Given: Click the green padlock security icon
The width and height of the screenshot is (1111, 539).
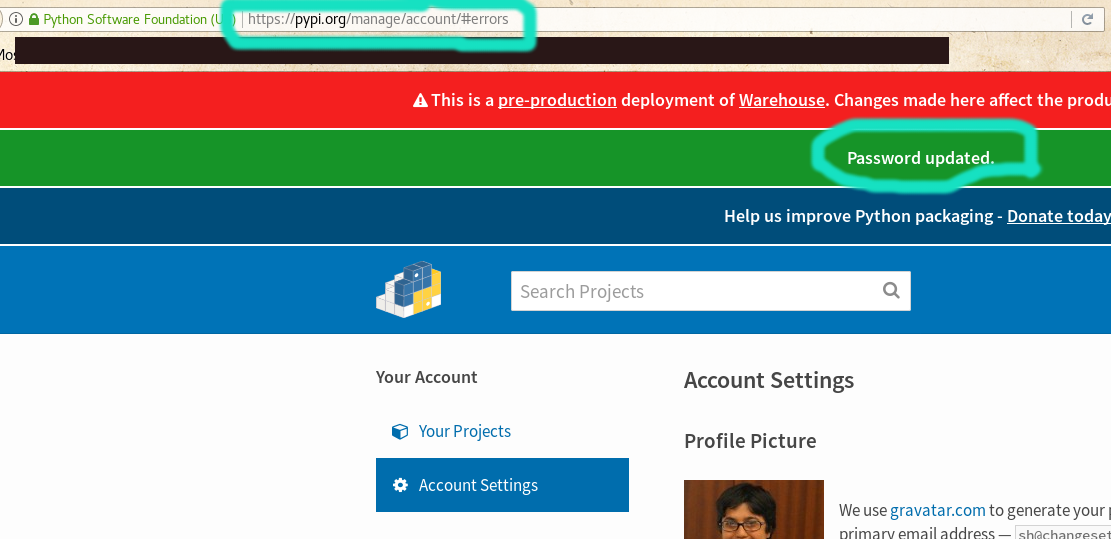Looking at the screenshot, I should [x=33, y=19].
